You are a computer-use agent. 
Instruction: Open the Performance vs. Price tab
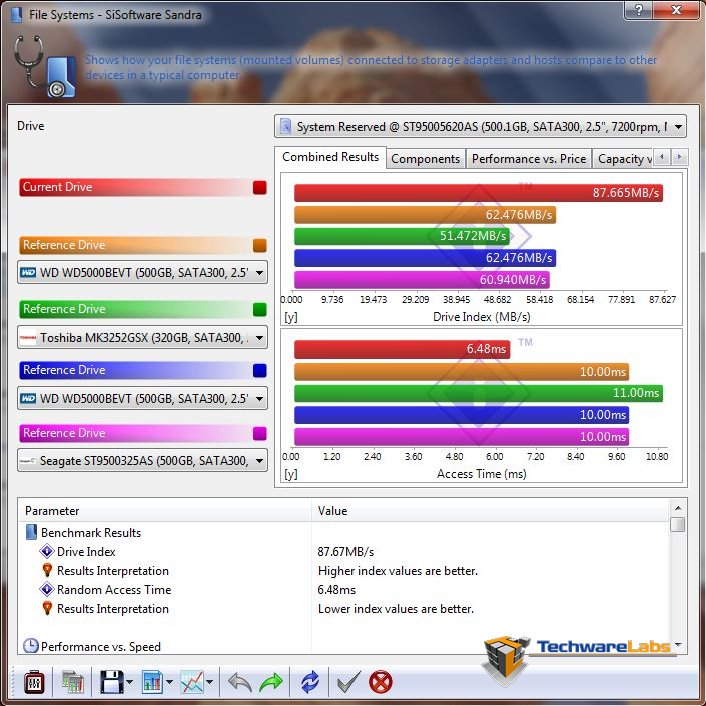click(529, 159)
